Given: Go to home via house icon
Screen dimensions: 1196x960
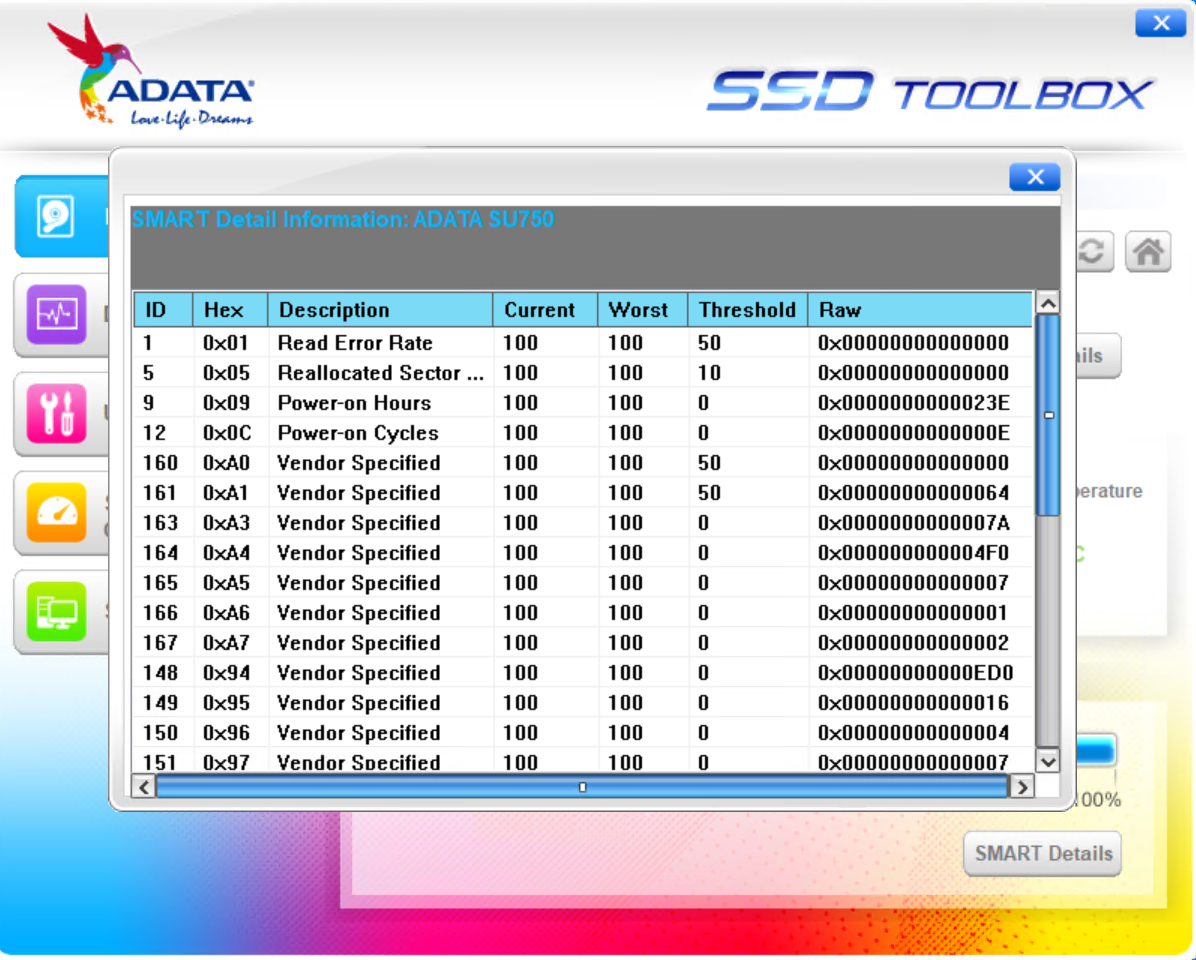Looking at the screenshot, I should pyautogui.click(x=1147, y=252).
